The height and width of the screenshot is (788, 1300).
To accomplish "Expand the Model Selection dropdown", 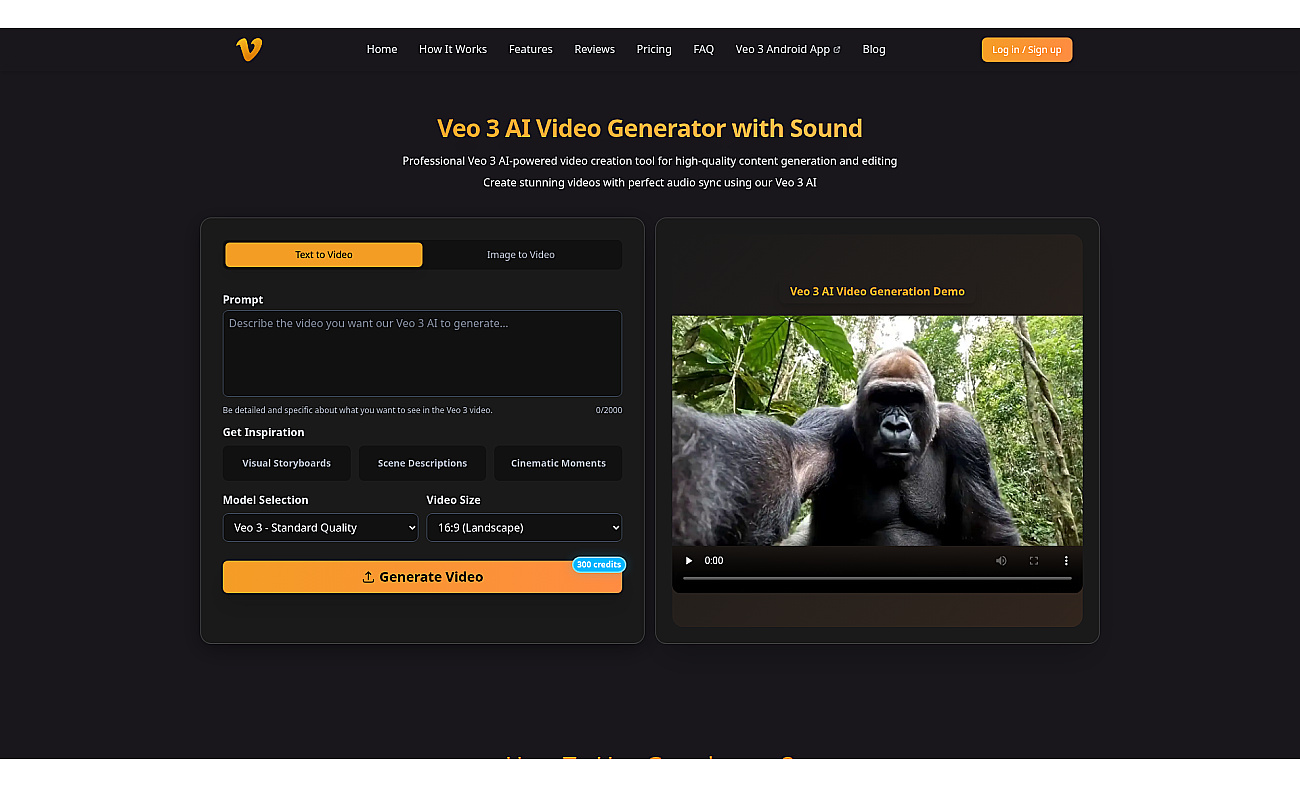I will [320, 528].
